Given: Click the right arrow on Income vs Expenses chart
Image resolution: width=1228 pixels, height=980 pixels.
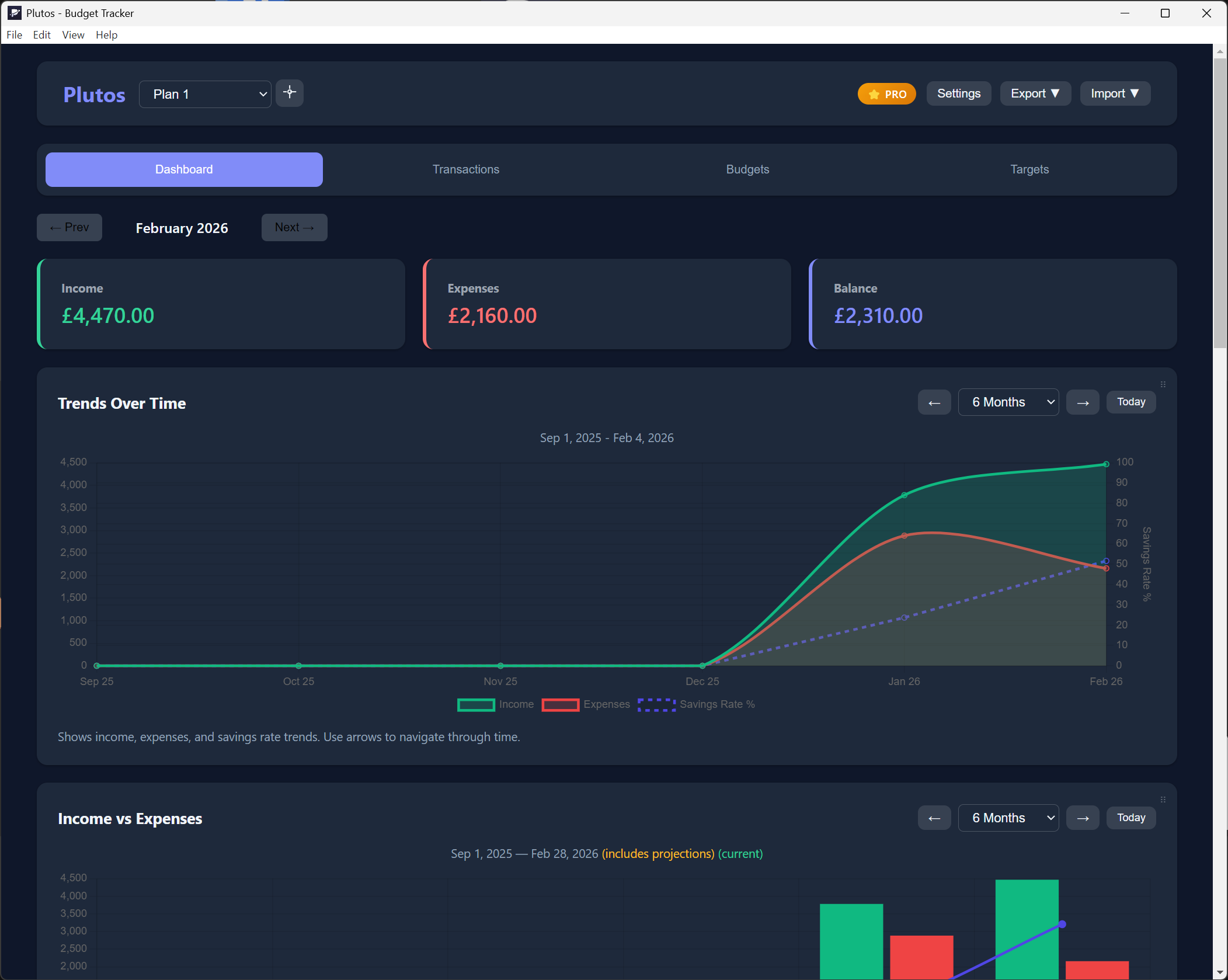Looking at the screenshot, I should [1082, 818].
